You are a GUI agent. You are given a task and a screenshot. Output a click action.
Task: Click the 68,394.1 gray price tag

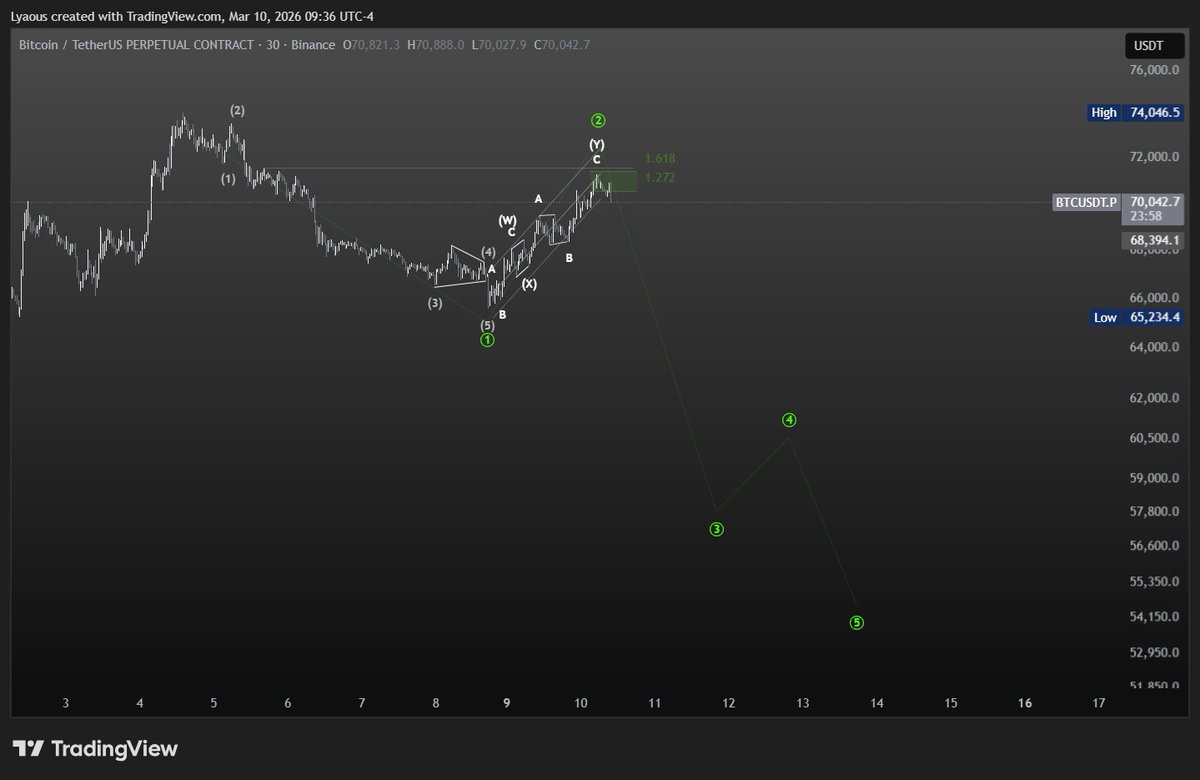(1152, 240)
